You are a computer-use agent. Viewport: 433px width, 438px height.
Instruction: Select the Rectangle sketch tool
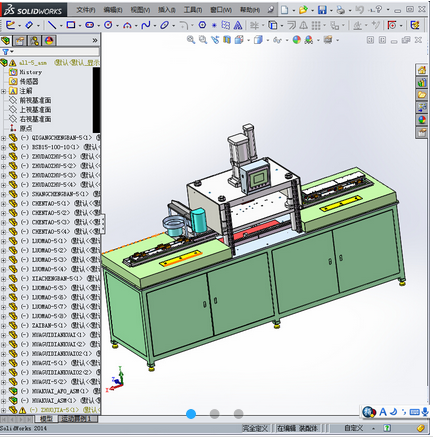[x=71, y=25]
